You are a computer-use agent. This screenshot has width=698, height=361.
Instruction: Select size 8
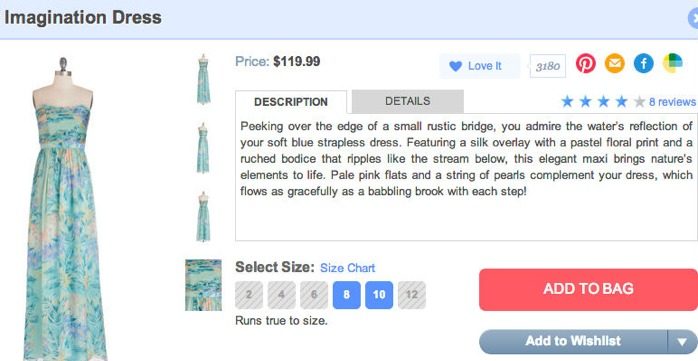pyautogui.click(x=346, y=295)
